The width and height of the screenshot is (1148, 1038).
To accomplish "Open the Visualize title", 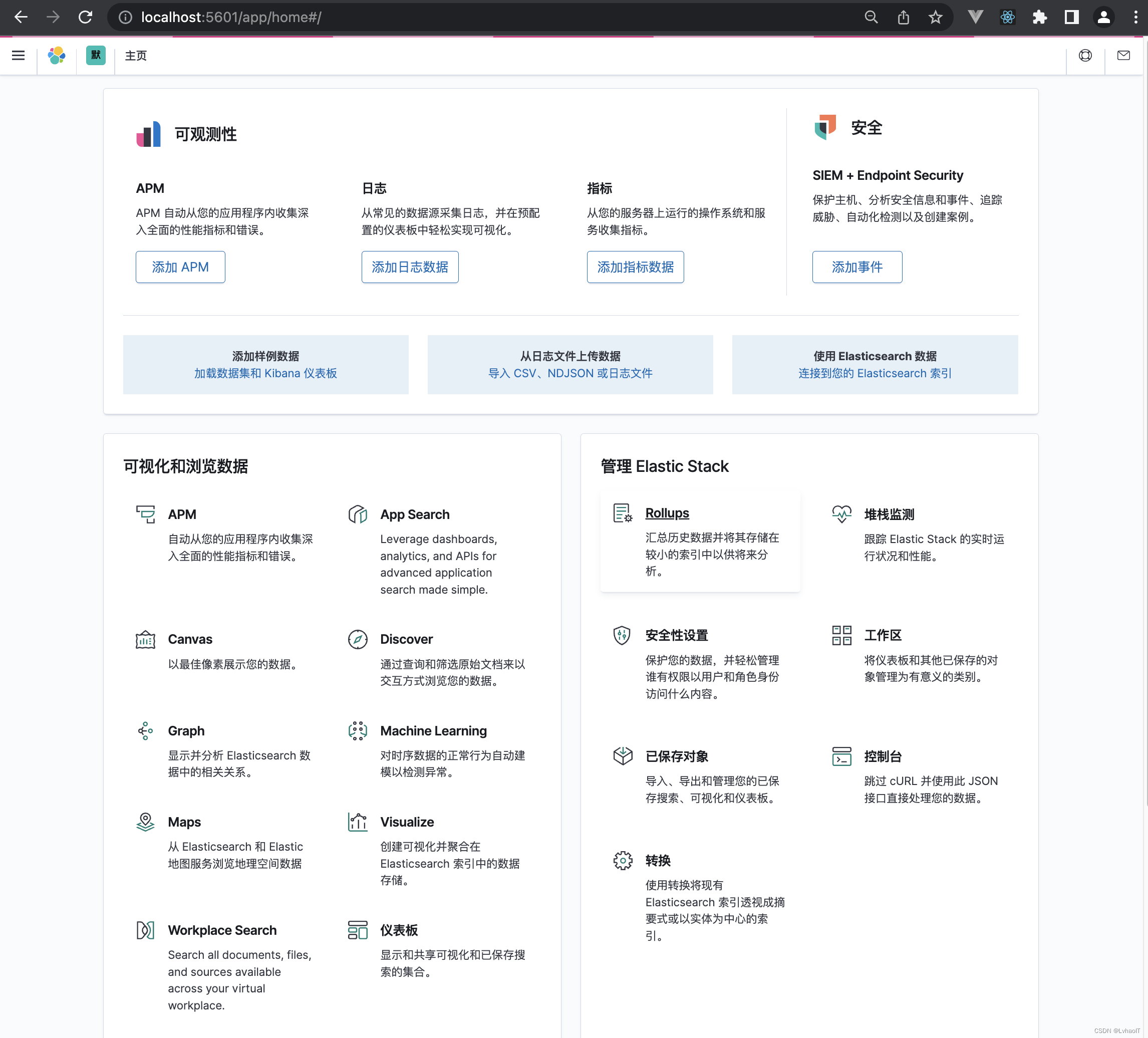I will [407, 822].
